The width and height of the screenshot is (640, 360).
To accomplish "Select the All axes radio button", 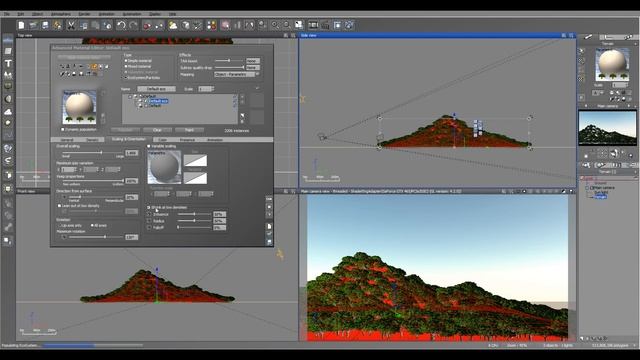I will [92, 225].
